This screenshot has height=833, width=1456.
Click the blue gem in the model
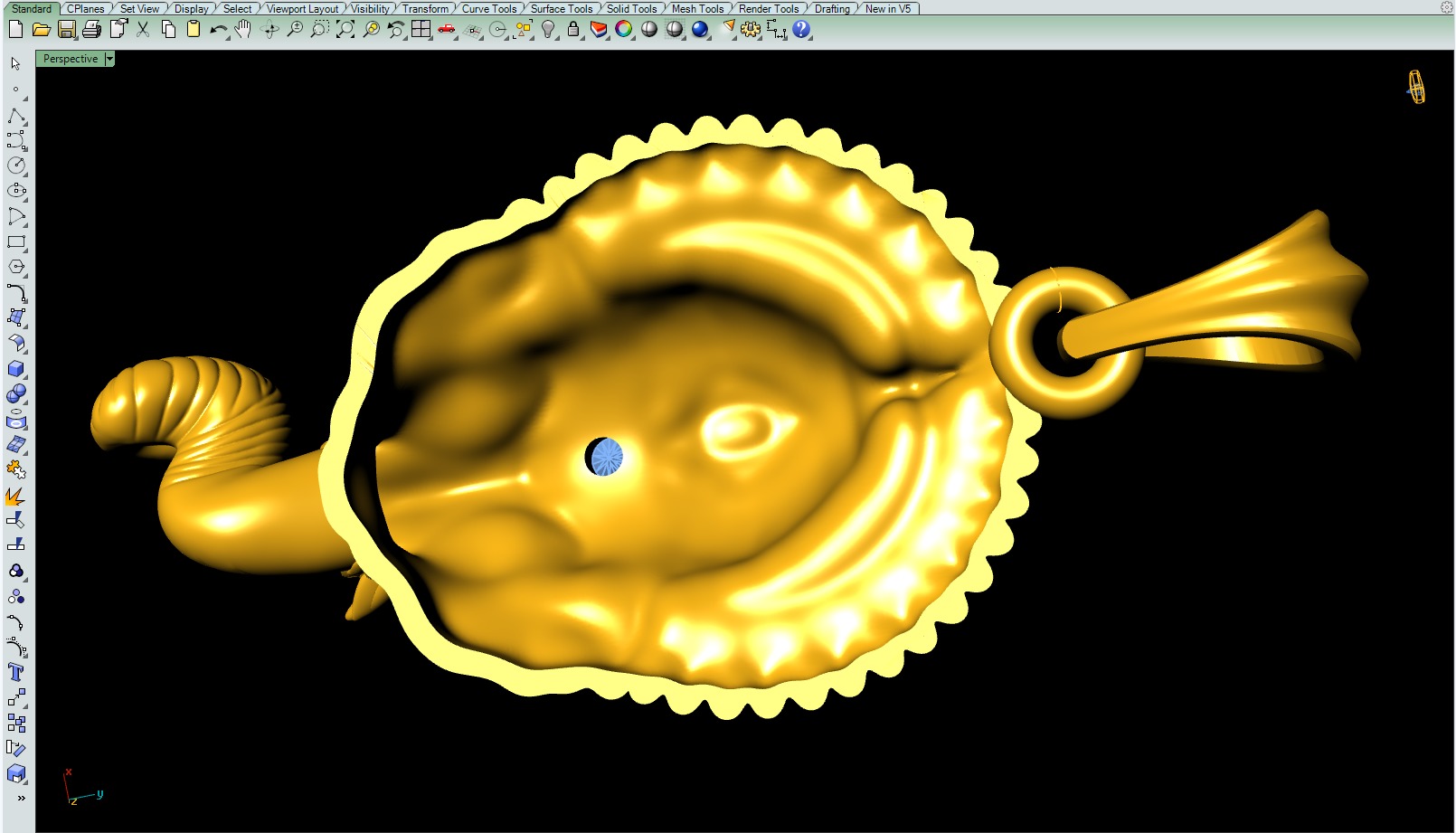(x=607, y=457)
